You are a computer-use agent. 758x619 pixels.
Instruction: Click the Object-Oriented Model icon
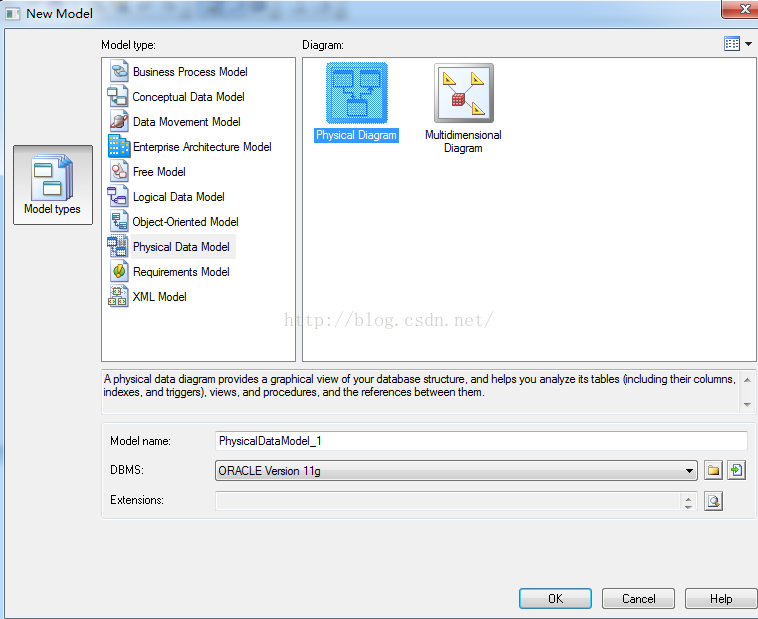tap(119, 221)
